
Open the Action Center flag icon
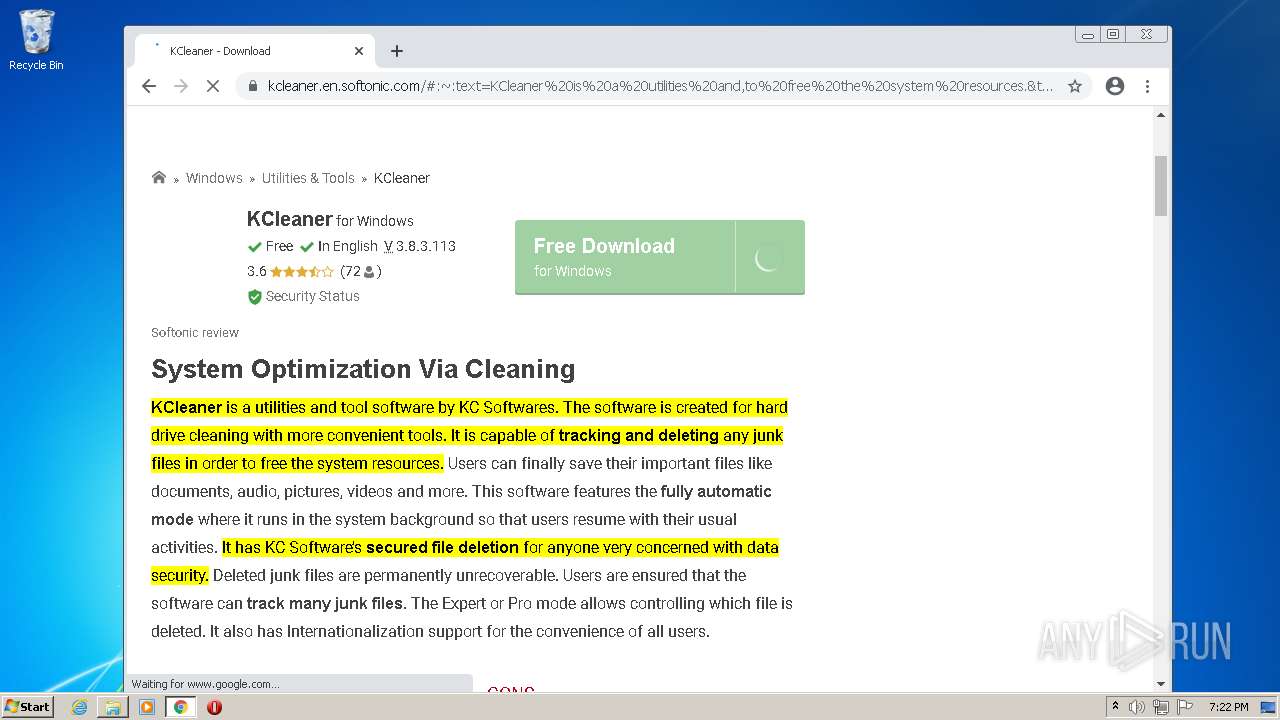click(x=1185, y=707)
